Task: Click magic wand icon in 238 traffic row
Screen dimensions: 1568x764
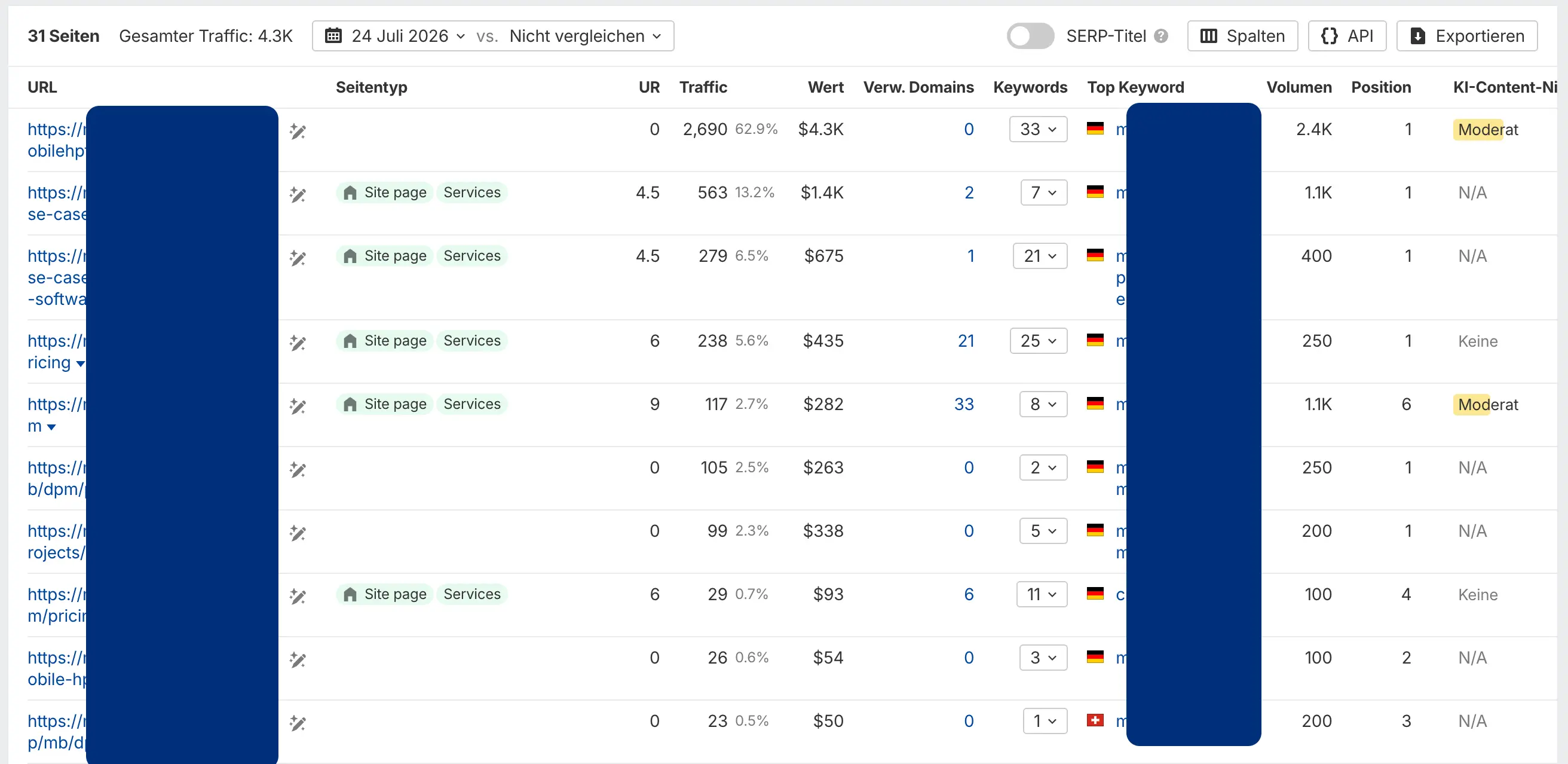Action: point(298,343)
